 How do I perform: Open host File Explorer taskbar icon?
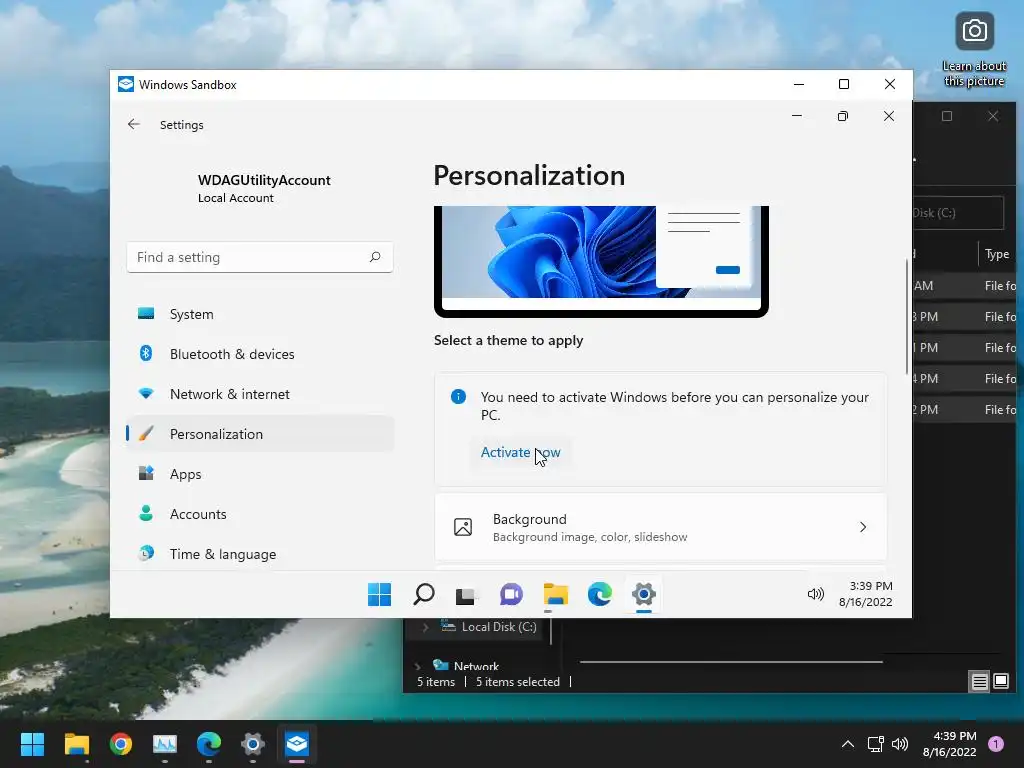coord(76,744)
